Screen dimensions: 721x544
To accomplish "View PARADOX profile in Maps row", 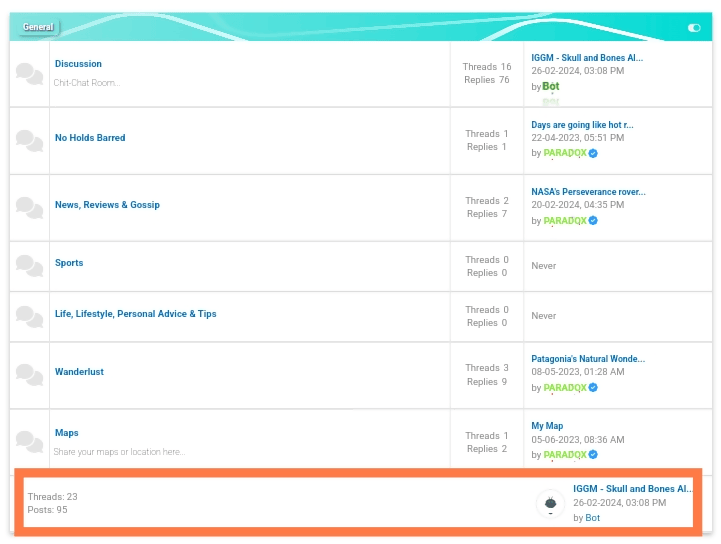I will pyautogui.click(x=565, y=455).
